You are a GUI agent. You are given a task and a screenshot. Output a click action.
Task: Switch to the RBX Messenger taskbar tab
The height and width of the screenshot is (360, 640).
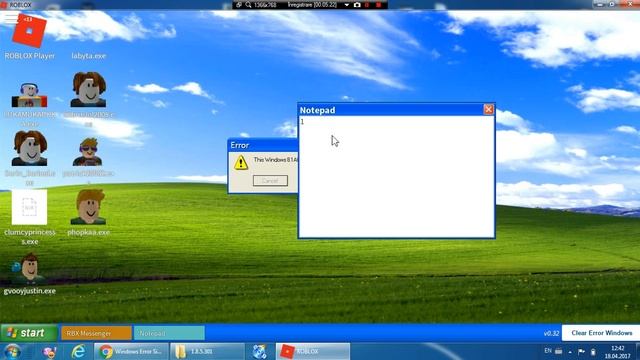(x=96, y=333)
